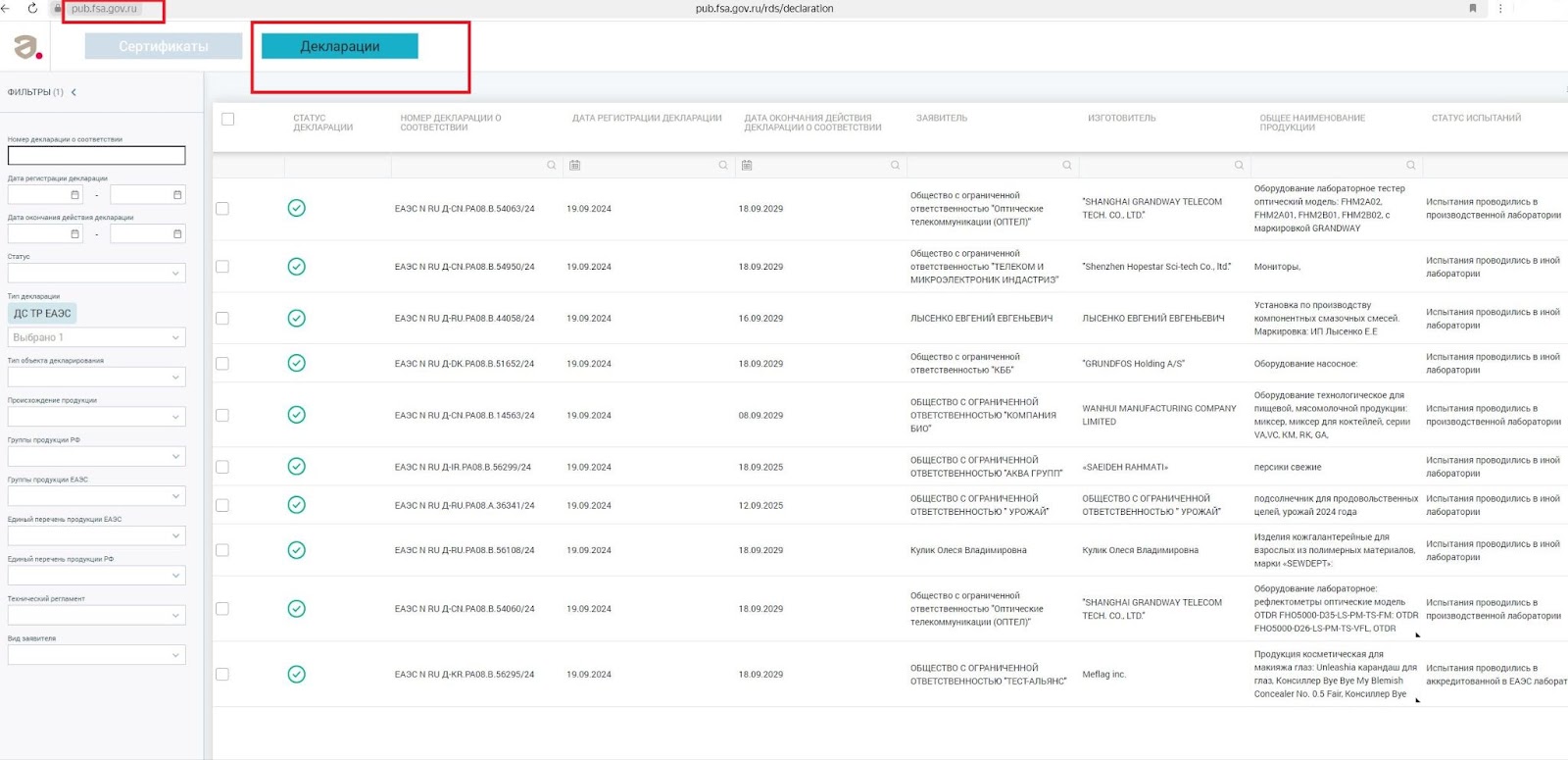
Task: Click expiry date 08.09.2029 cell
Action: tap(760, 415)
